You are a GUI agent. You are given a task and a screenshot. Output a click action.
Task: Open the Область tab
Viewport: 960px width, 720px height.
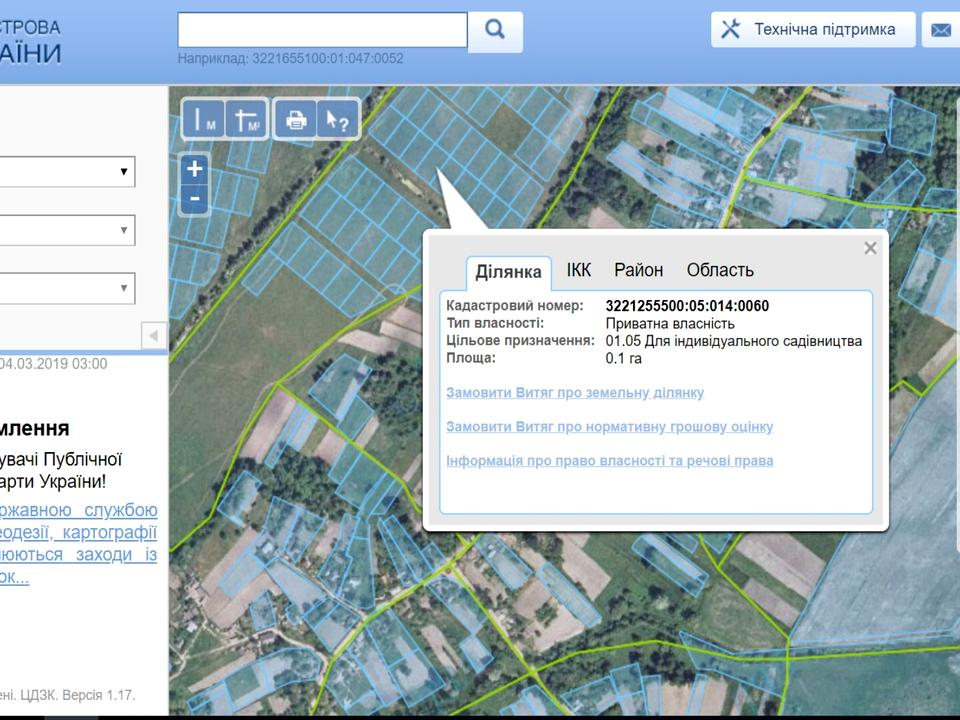click(x=720, y=270)
